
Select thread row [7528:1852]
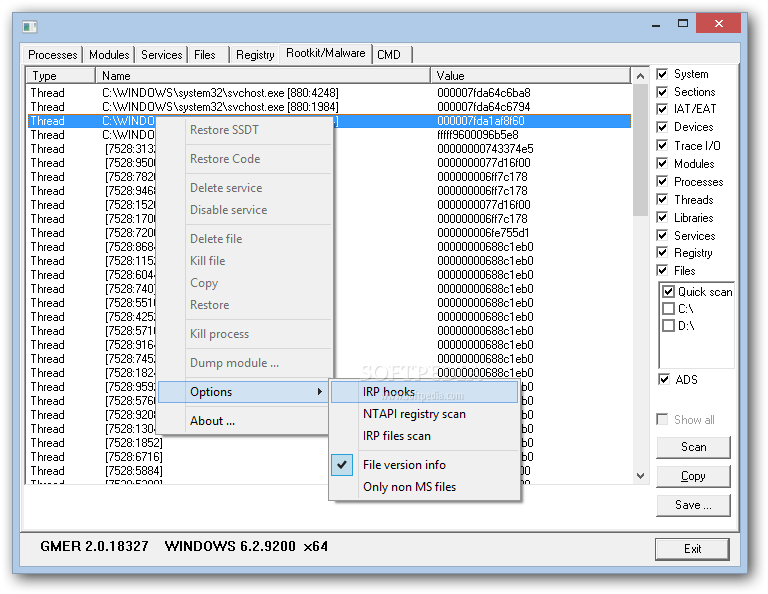click(x=133, y=443)
